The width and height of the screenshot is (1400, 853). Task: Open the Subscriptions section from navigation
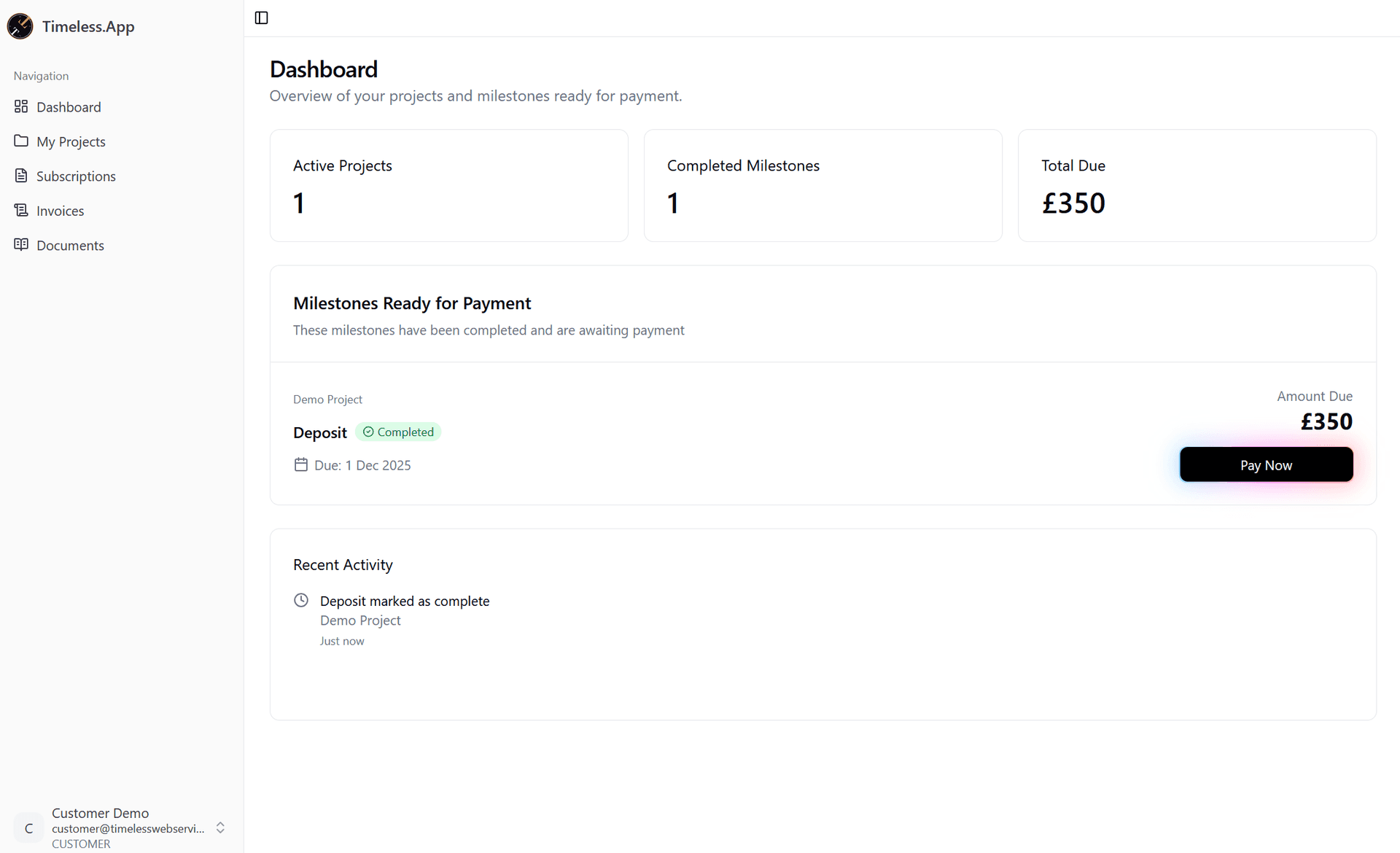point(77,176)
